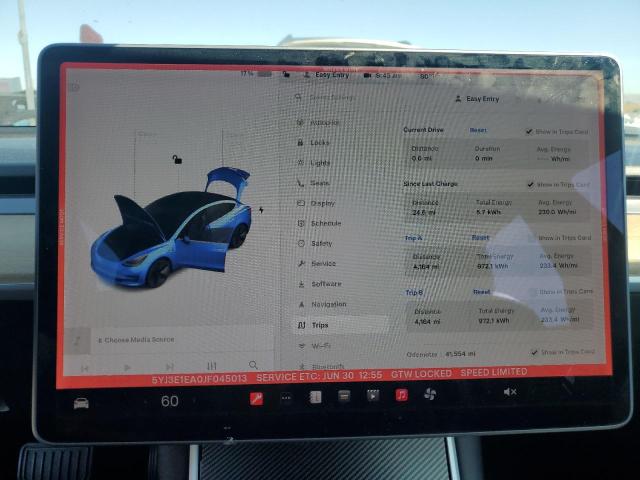Open climate fan controls
The width and height of the screenshot is (640, 480).
(x=430, y=394)
